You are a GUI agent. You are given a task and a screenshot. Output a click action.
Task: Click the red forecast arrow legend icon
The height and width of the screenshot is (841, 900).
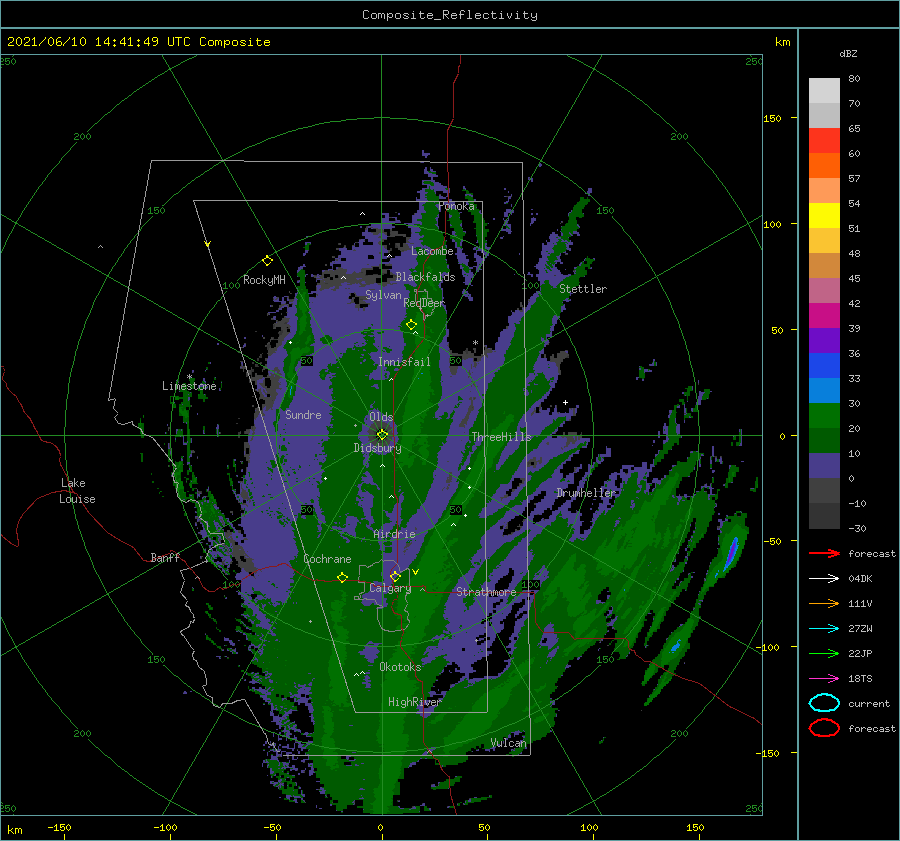point(824,553)
